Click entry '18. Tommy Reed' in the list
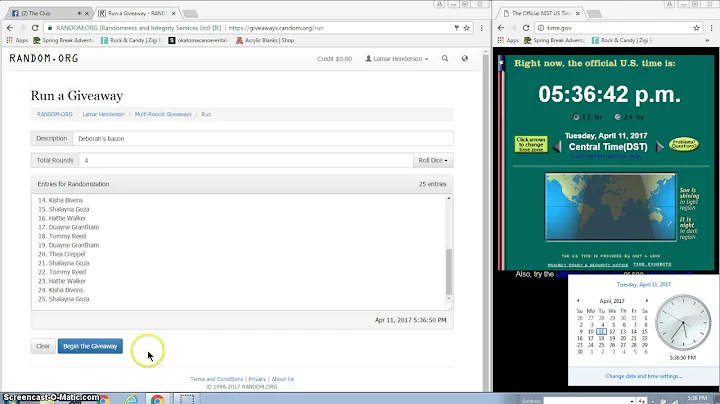The image size is (720, 404). click(62, 236)
